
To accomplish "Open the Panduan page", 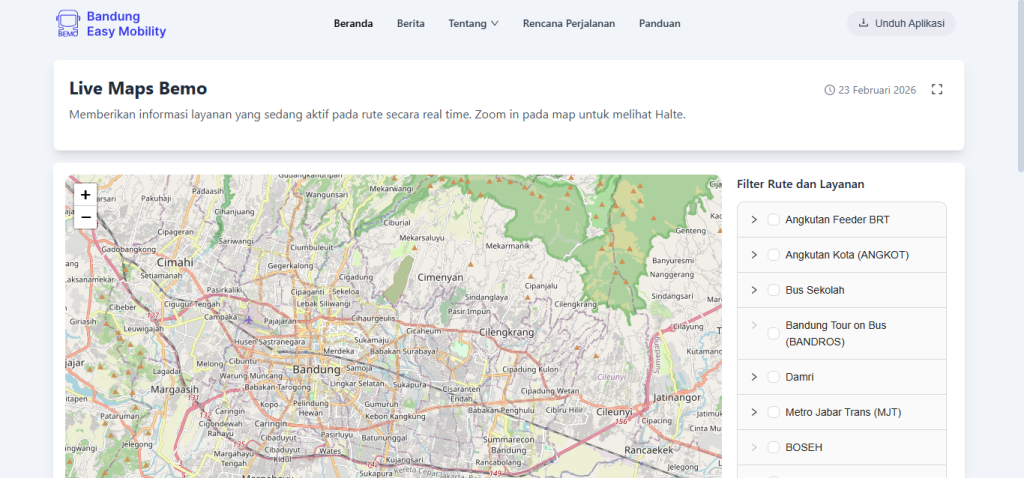I will 659,23.
